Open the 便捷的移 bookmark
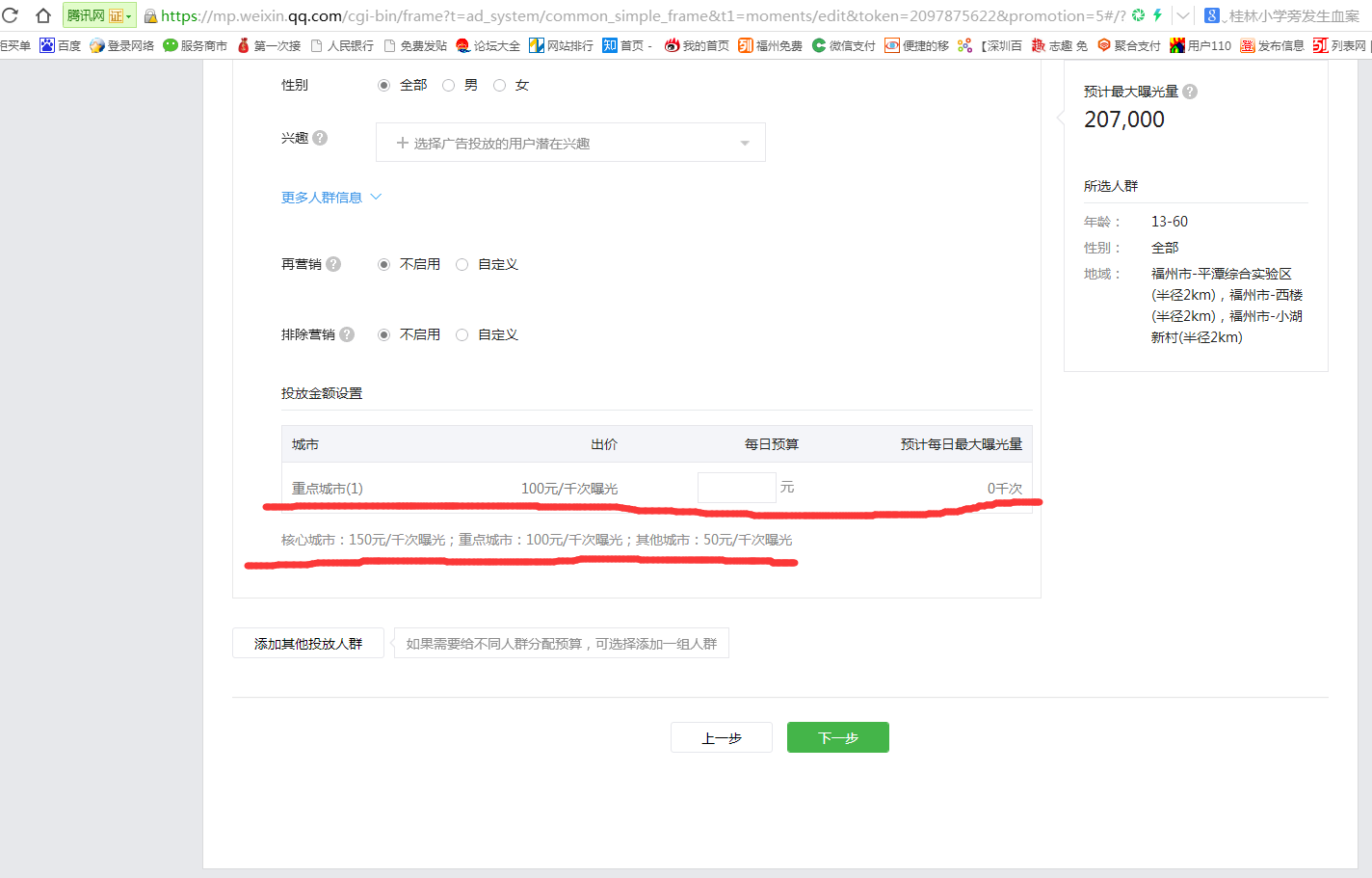This screenshot has width=1372, height=878. click(x=917, y=45)
